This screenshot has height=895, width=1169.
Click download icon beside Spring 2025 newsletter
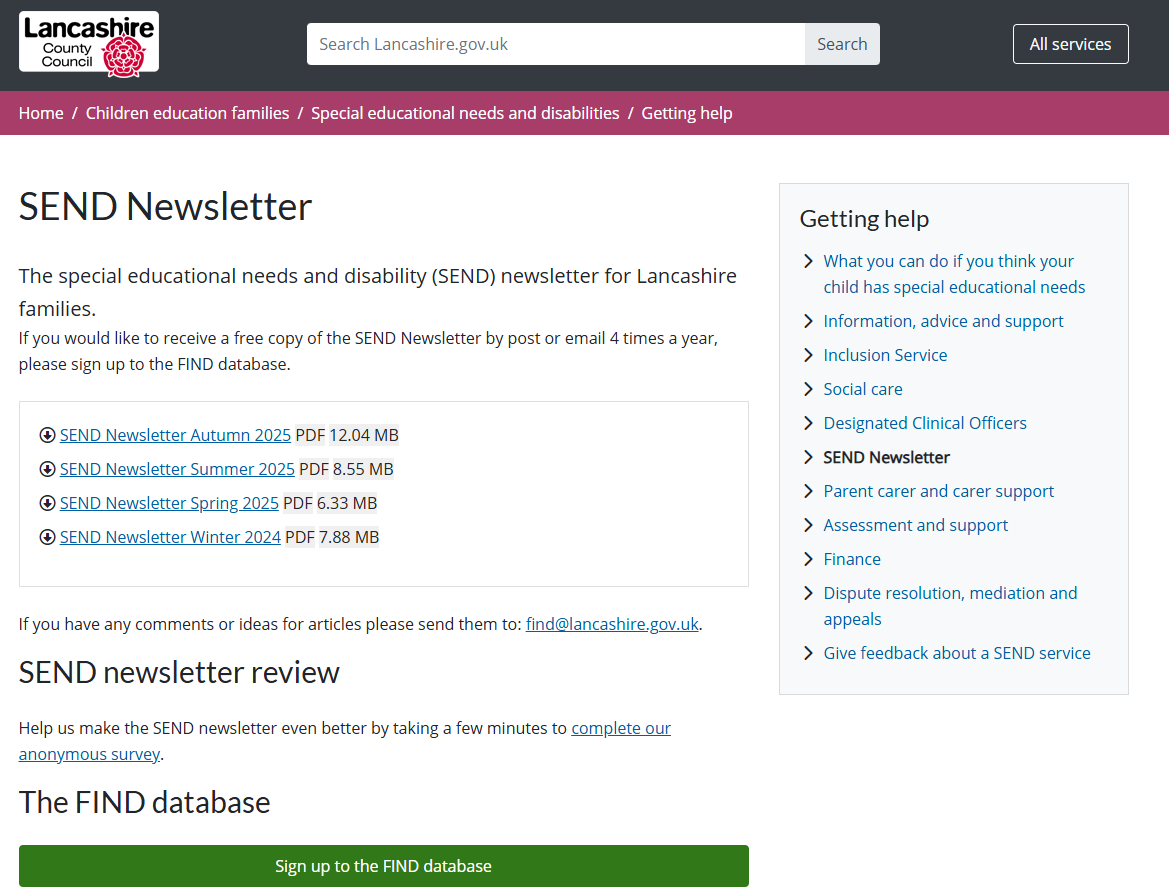pos(47,503)
